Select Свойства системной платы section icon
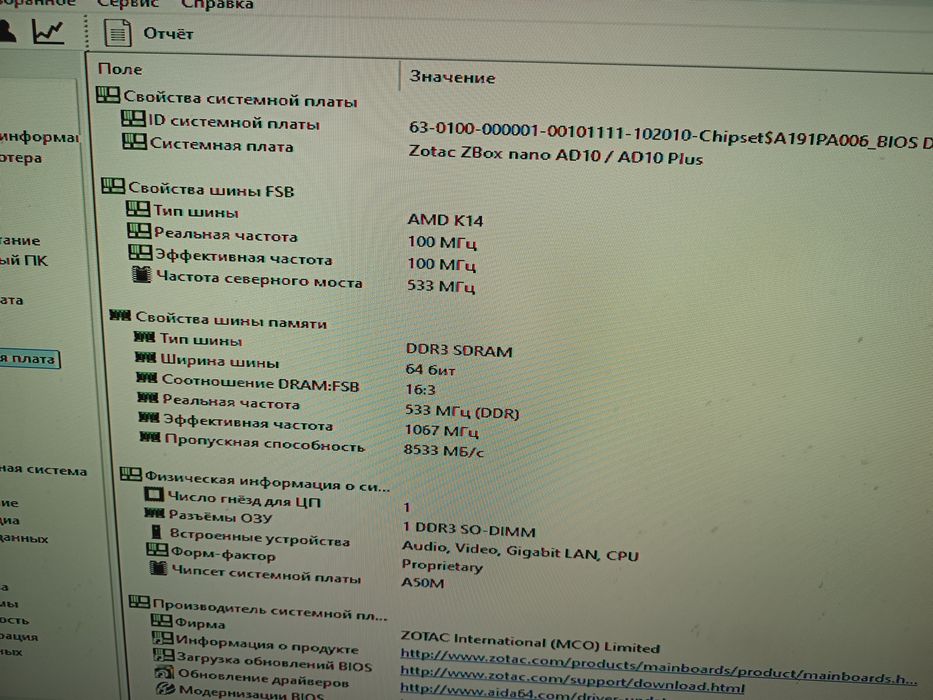This screenshot has height=700, width=933. (x=108, y=95)
